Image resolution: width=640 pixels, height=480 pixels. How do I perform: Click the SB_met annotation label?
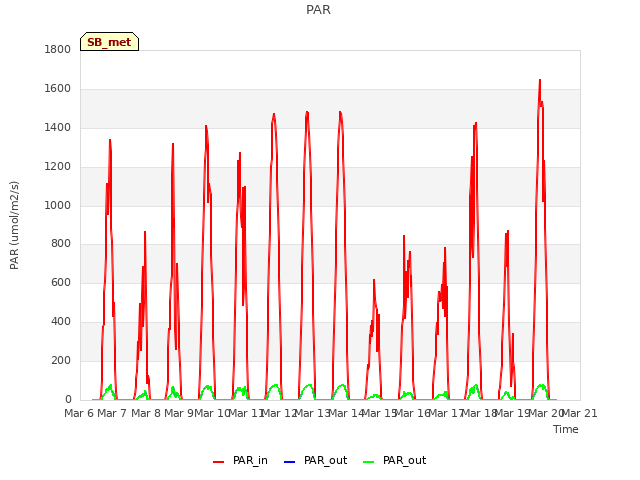click(109, 42)
